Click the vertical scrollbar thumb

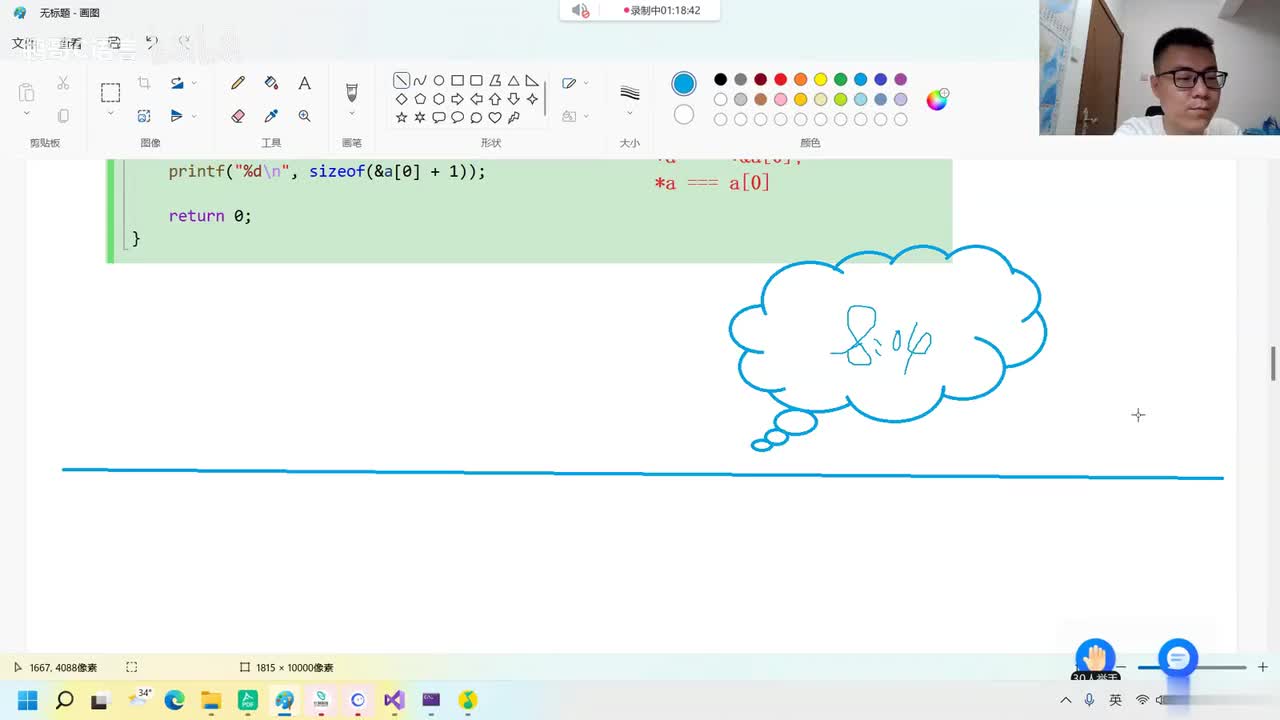click(x=1273, y=363)
